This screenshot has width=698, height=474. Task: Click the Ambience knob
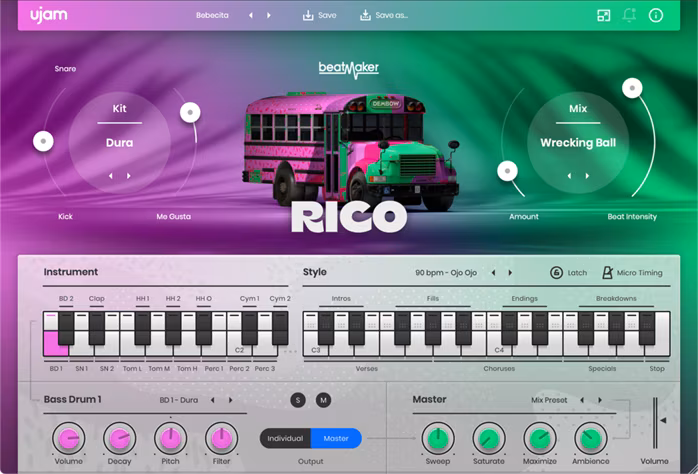pos(591,438)
